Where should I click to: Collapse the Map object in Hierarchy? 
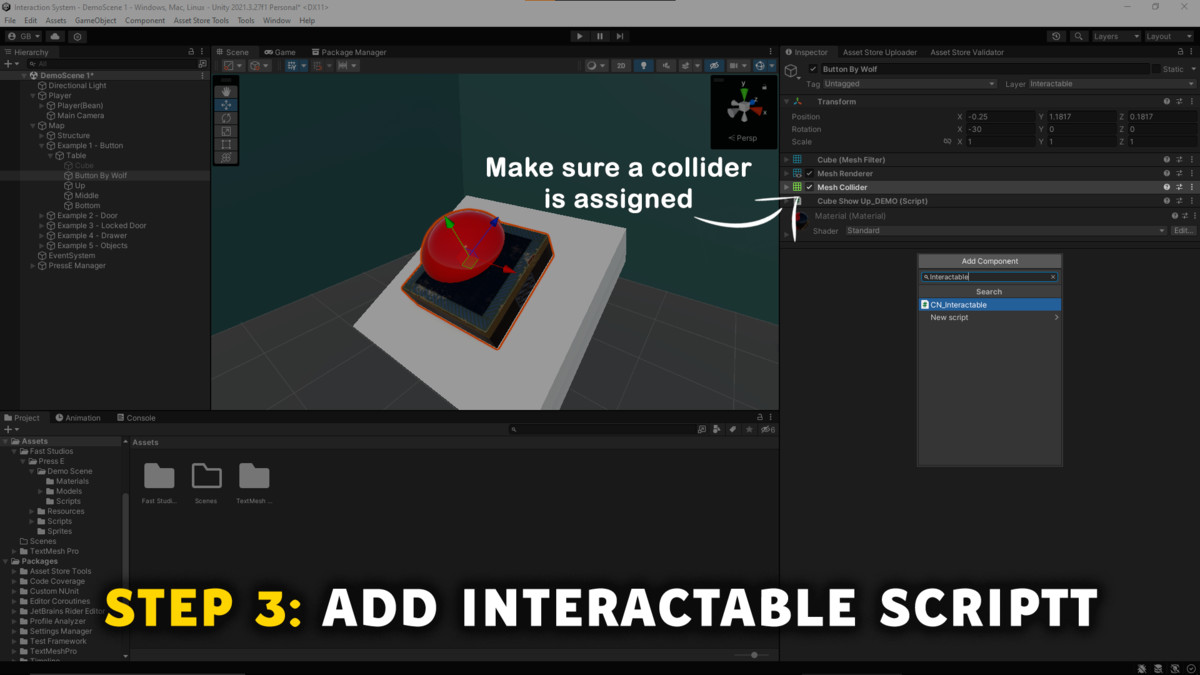click(x=33, y=126)
